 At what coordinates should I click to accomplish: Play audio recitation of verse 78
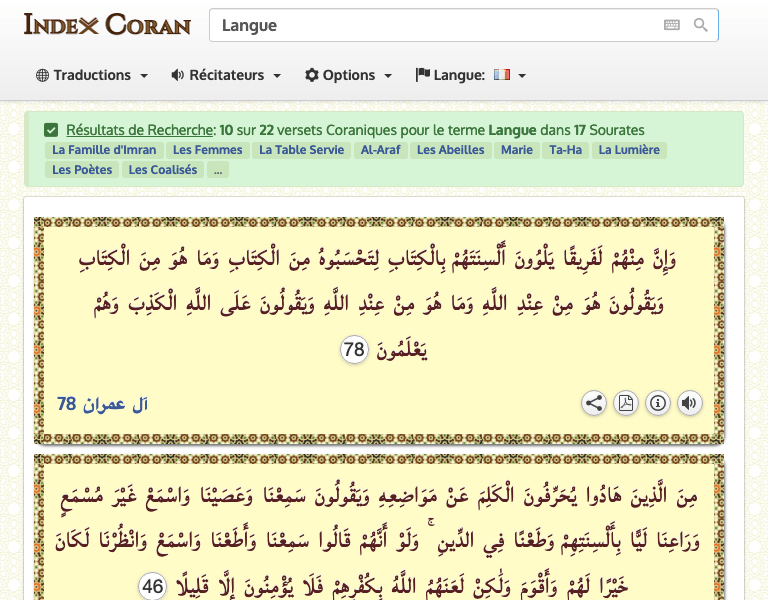(689, 403)
